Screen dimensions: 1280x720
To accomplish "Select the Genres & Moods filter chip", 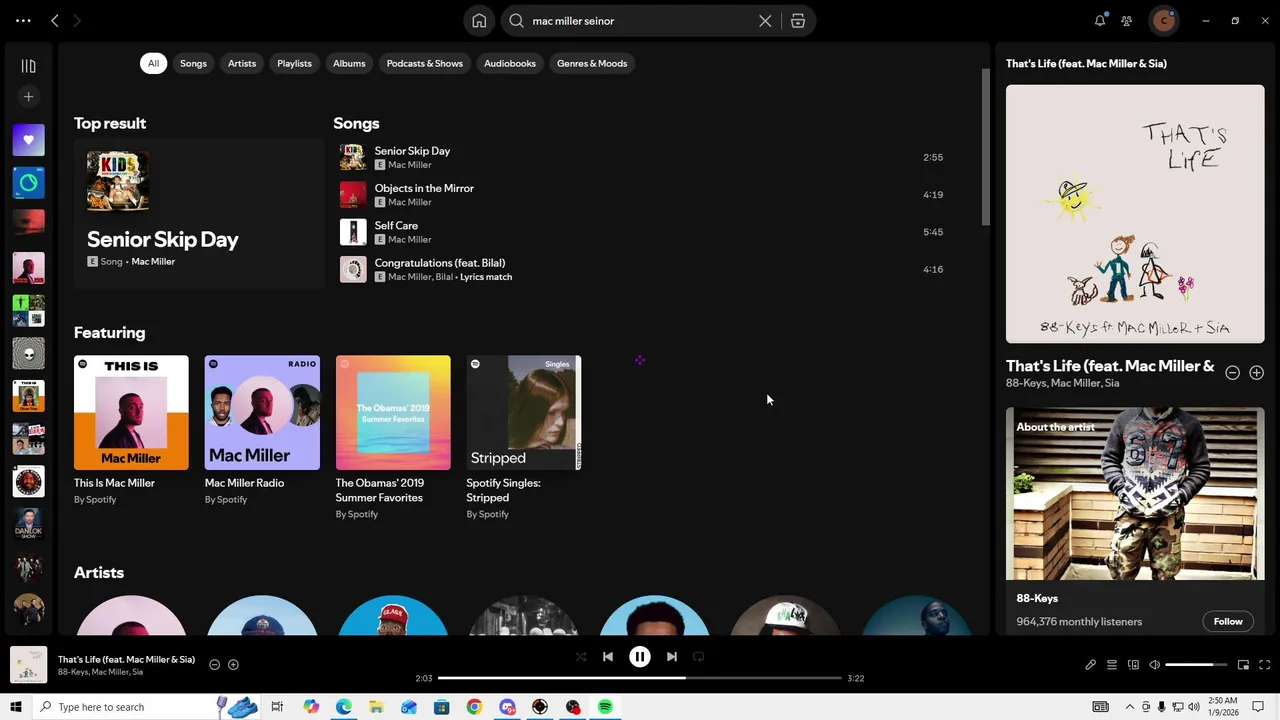I will point(592,63).
